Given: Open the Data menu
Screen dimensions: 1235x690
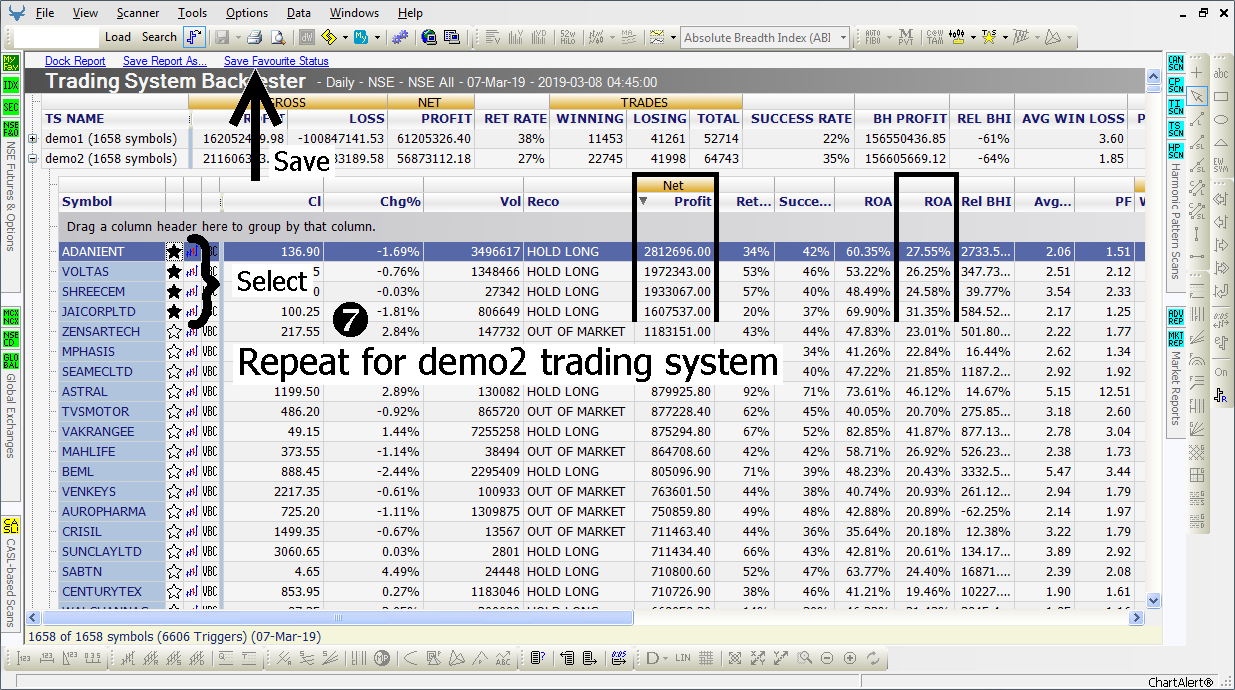Looking at the screenshot, I should point(299,13).
